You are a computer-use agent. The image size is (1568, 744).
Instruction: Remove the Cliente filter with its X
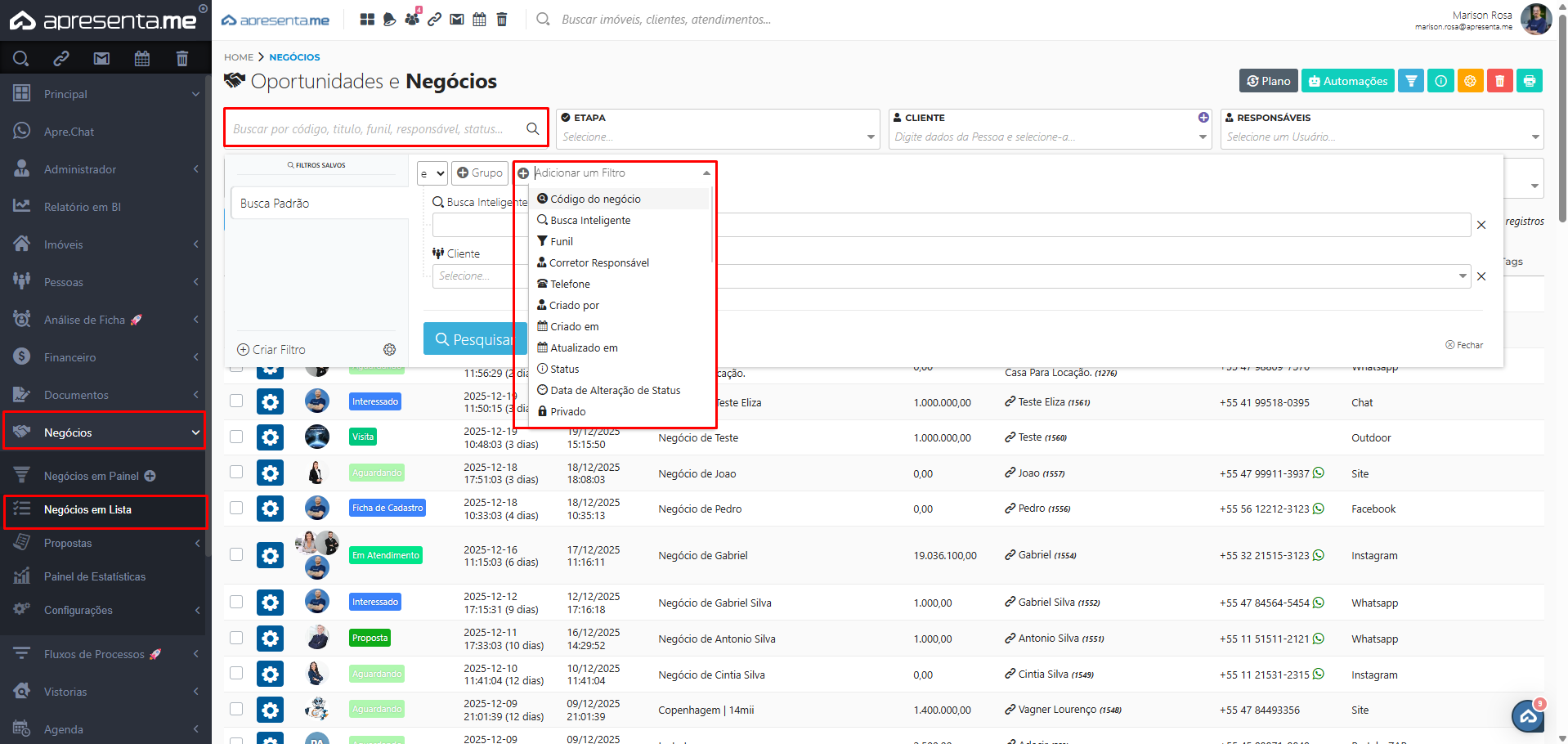(x=1481, y=276)
